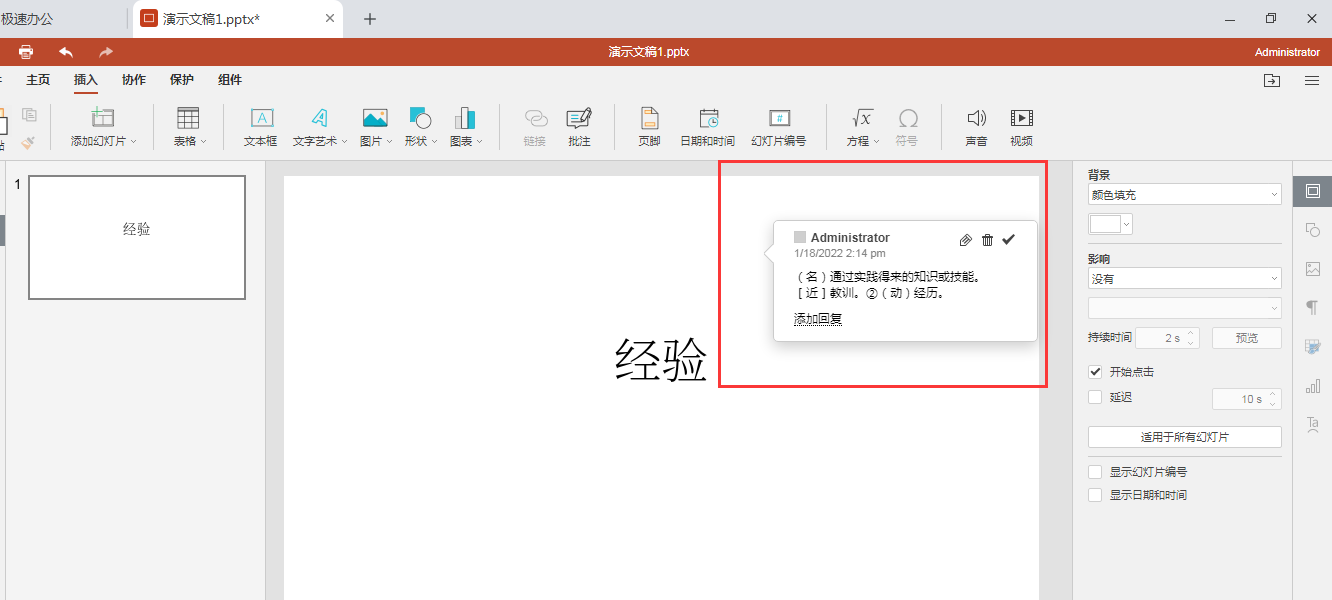
Task: Click the Chart (图表) icon
Action: (465, 118)
